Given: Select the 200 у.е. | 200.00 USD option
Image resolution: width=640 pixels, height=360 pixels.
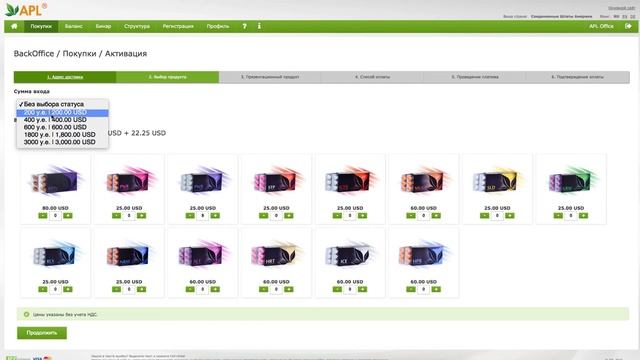Looking at the screenshot, I should [62, 112].
